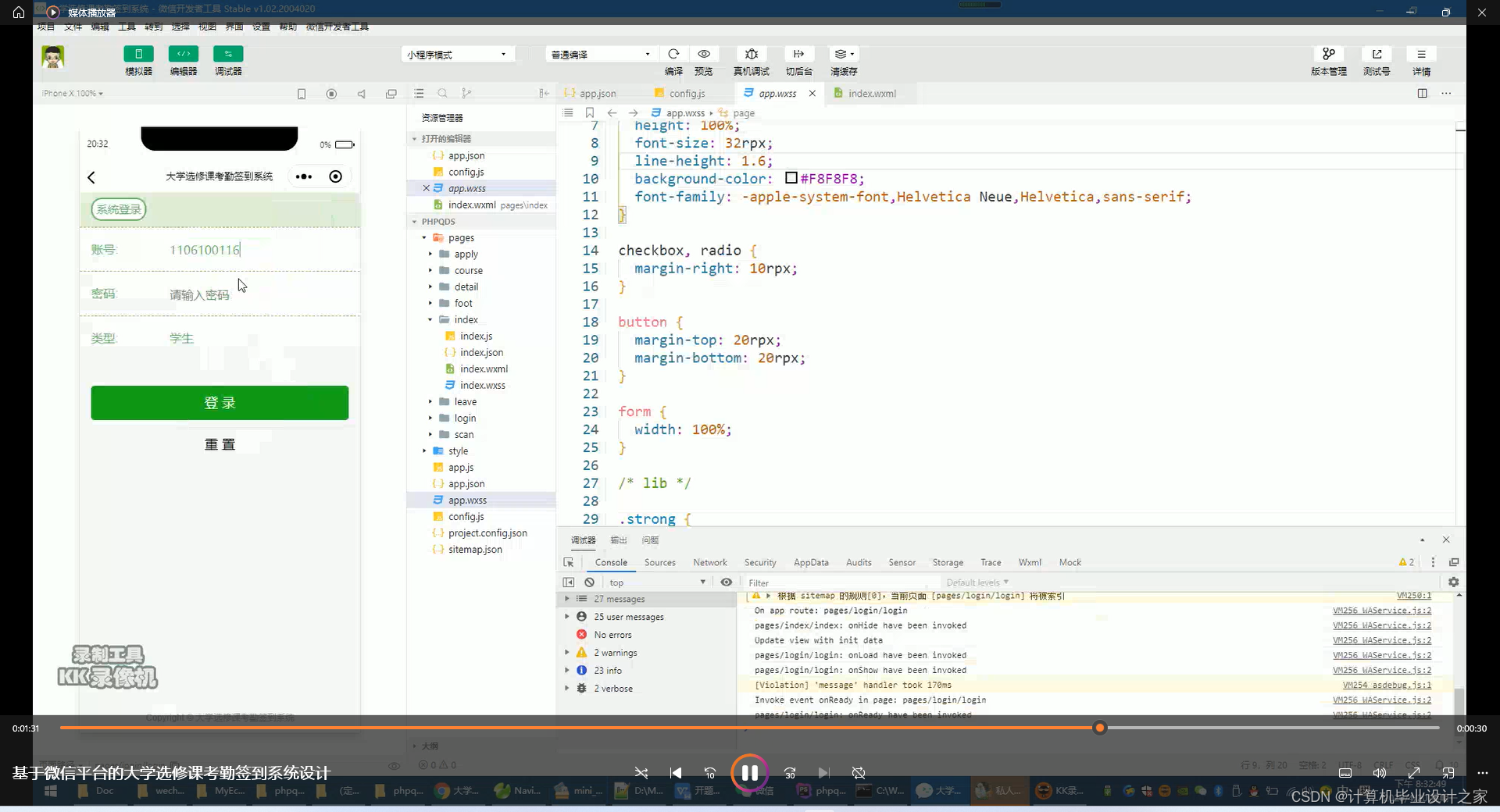1500x812 pixels.
Task: Click the 密码 password input field
Action: (258, 294)
